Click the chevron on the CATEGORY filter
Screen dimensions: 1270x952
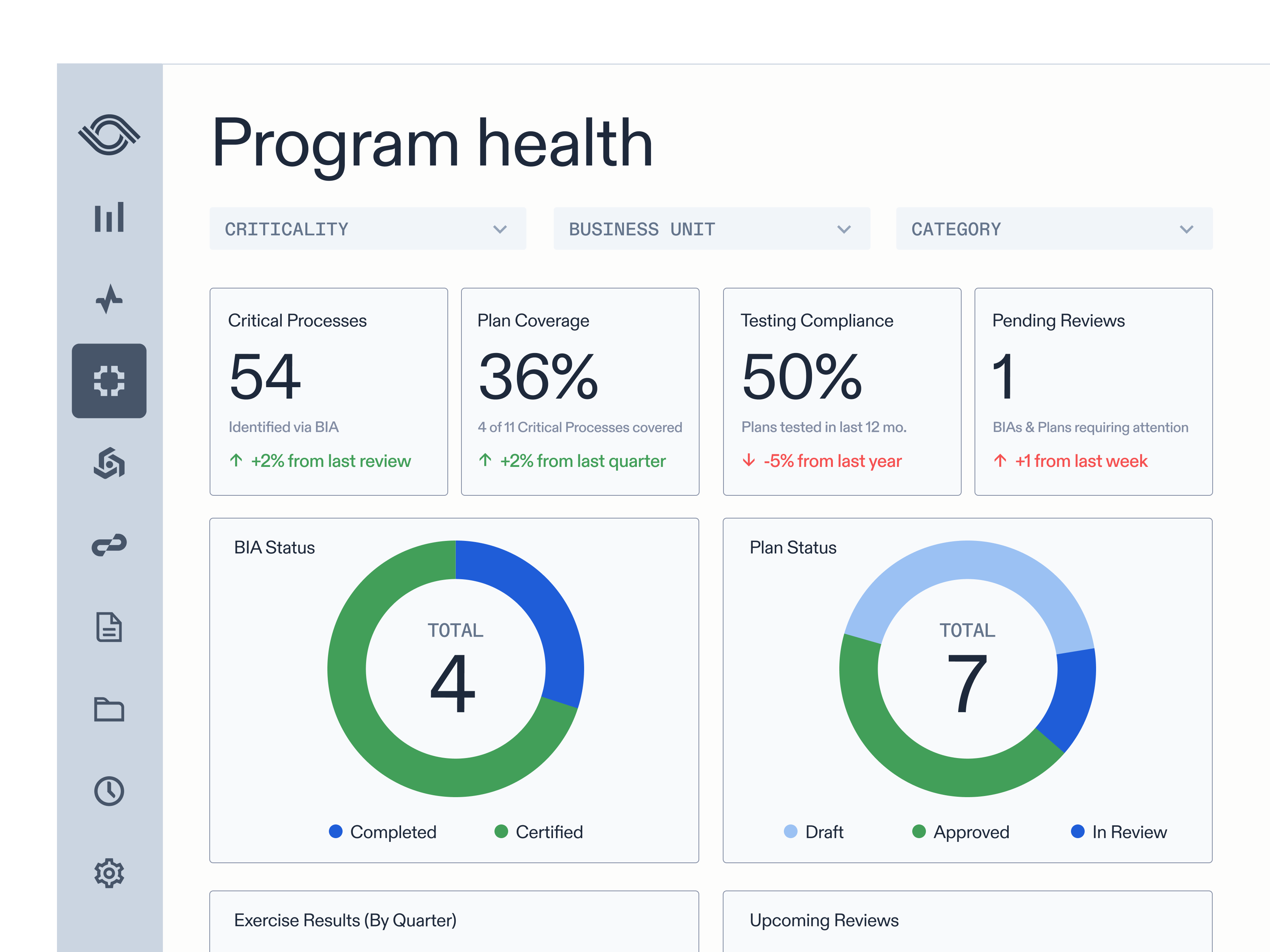1187,230
